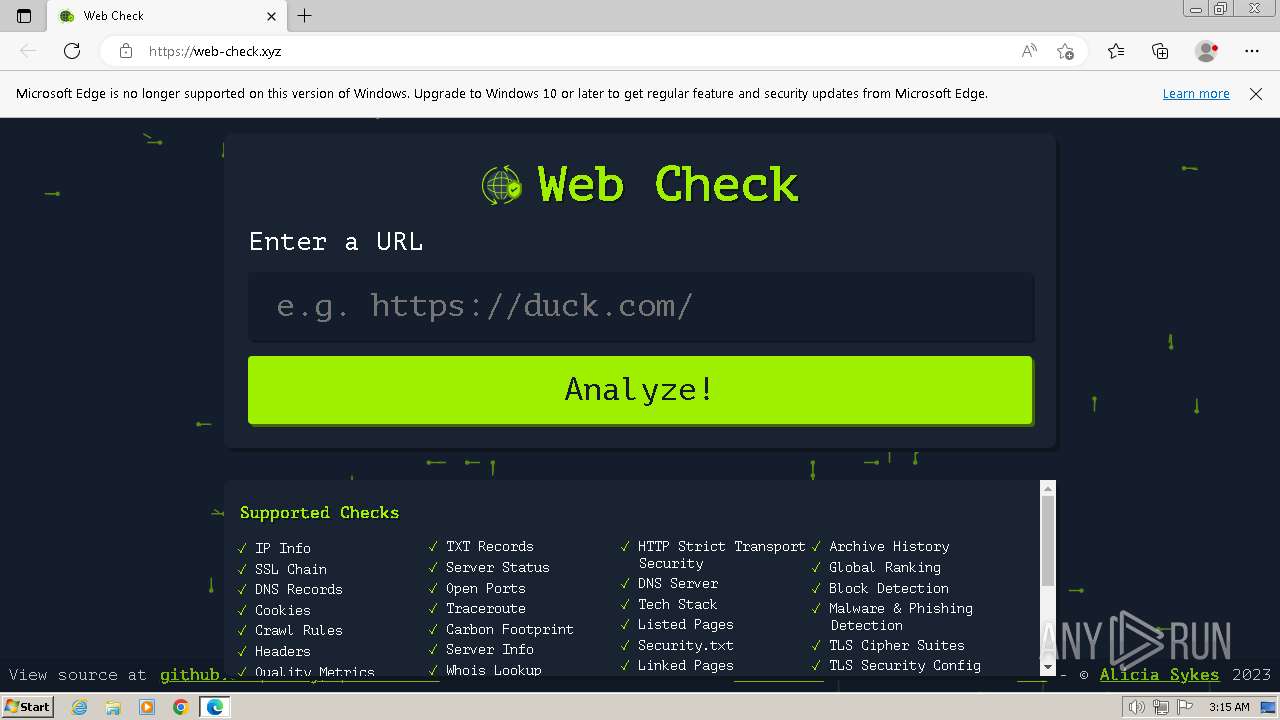
Task: Click the Server Status check item
Action: 498,567
